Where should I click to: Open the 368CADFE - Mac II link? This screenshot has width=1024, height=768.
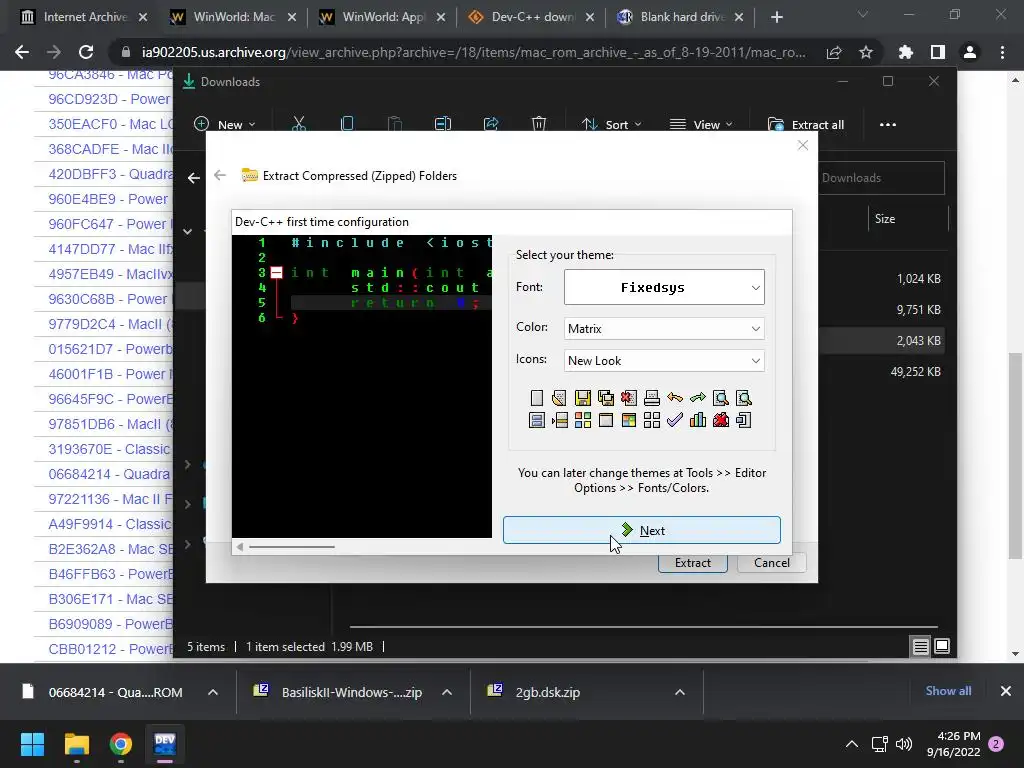tap(110, 150)
